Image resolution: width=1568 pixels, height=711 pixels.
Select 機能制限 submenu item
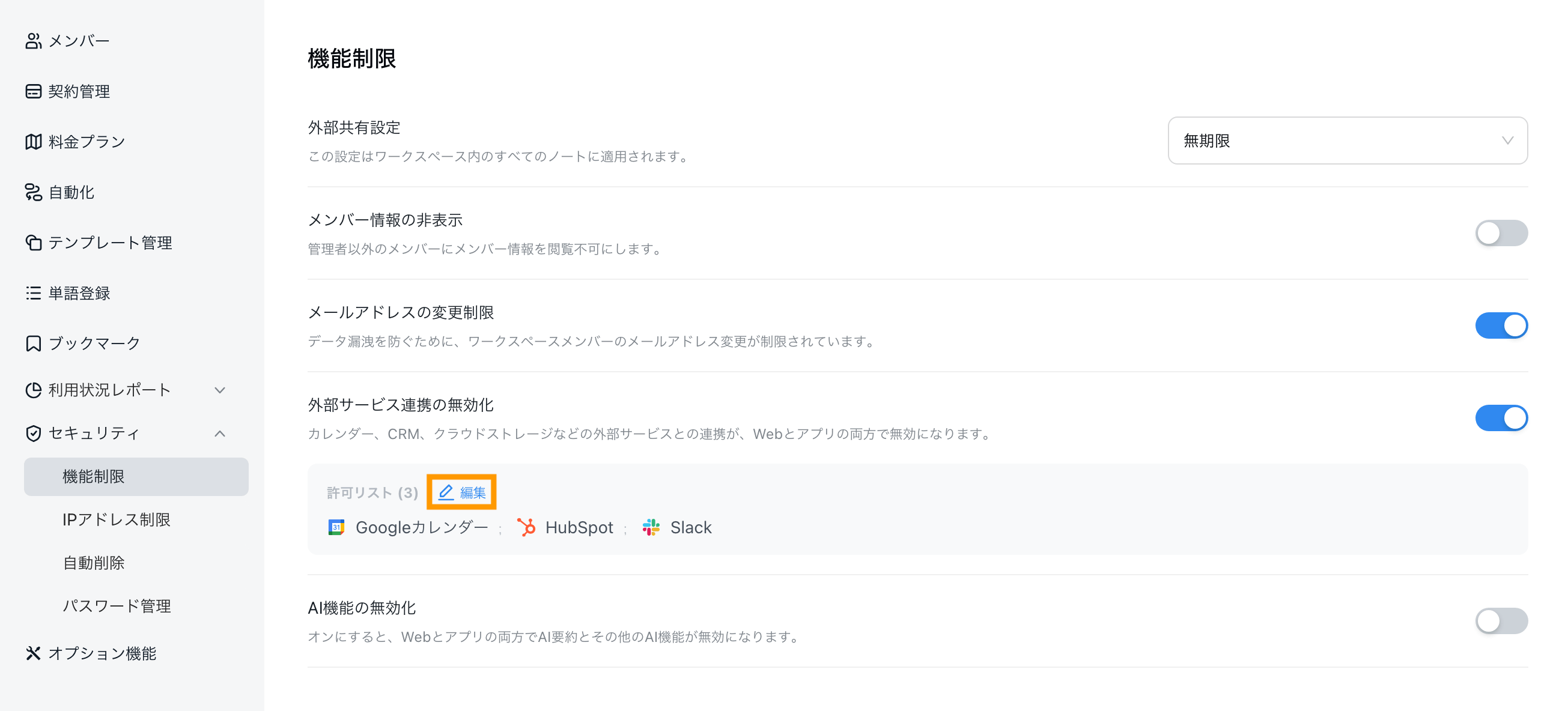tap(136, 476)
